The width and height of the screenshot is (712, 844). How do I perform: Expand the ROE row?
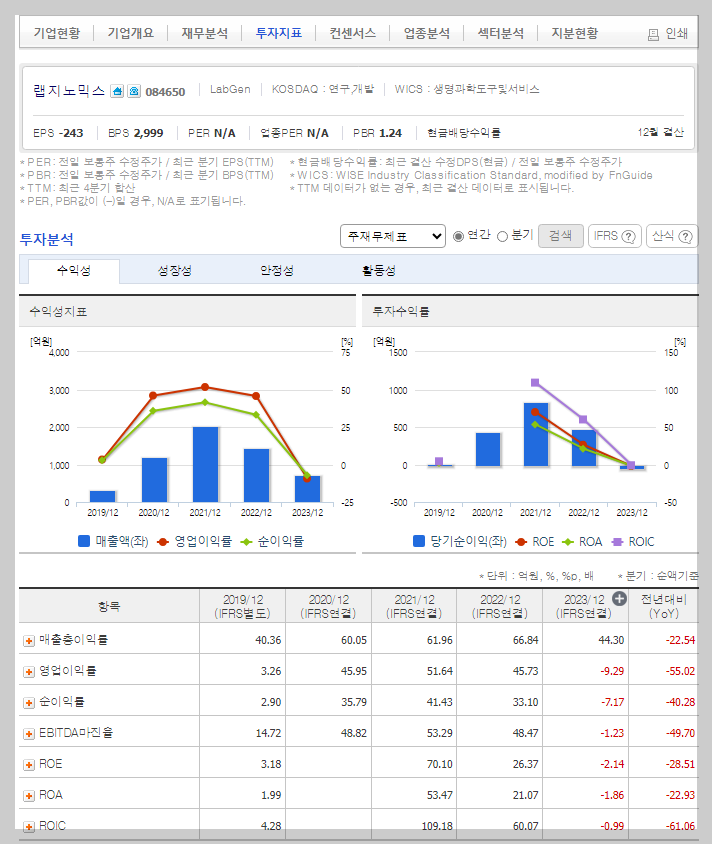[29, 764]
